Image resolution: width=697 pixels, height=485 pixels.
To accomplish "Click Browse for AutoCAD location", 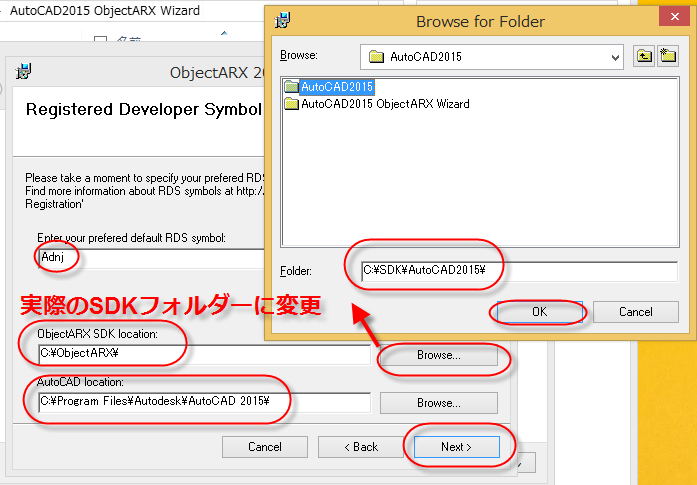I will point(439,403).
